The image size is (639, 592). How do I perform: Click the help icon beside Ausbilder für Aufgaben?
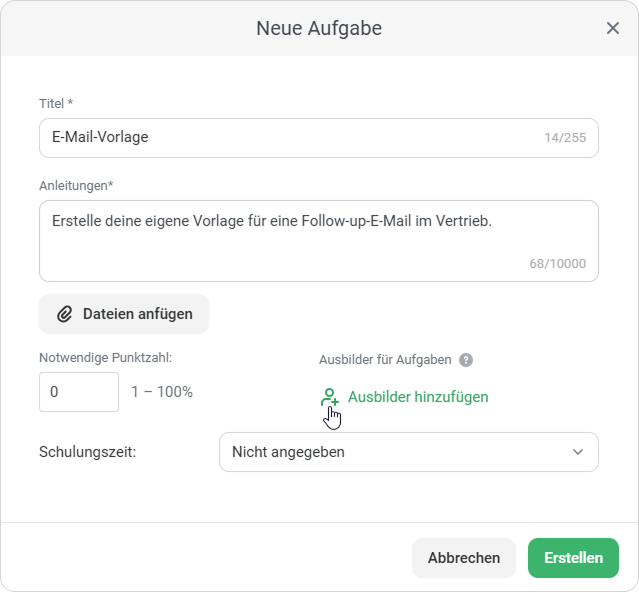[466, 360]
